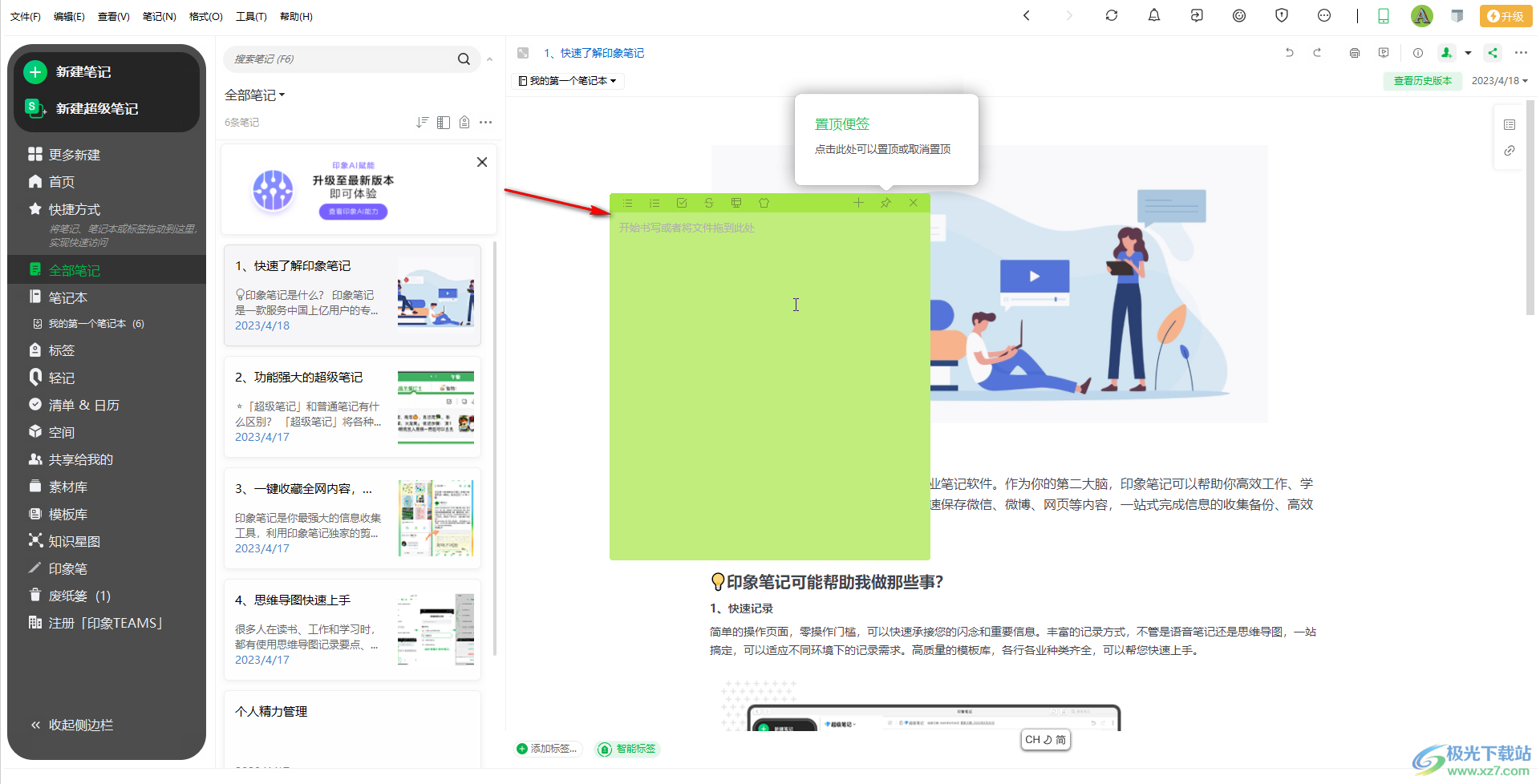Collapse the search panel chevron
Screen dimensions: 1540x784
tap(489, 59)
